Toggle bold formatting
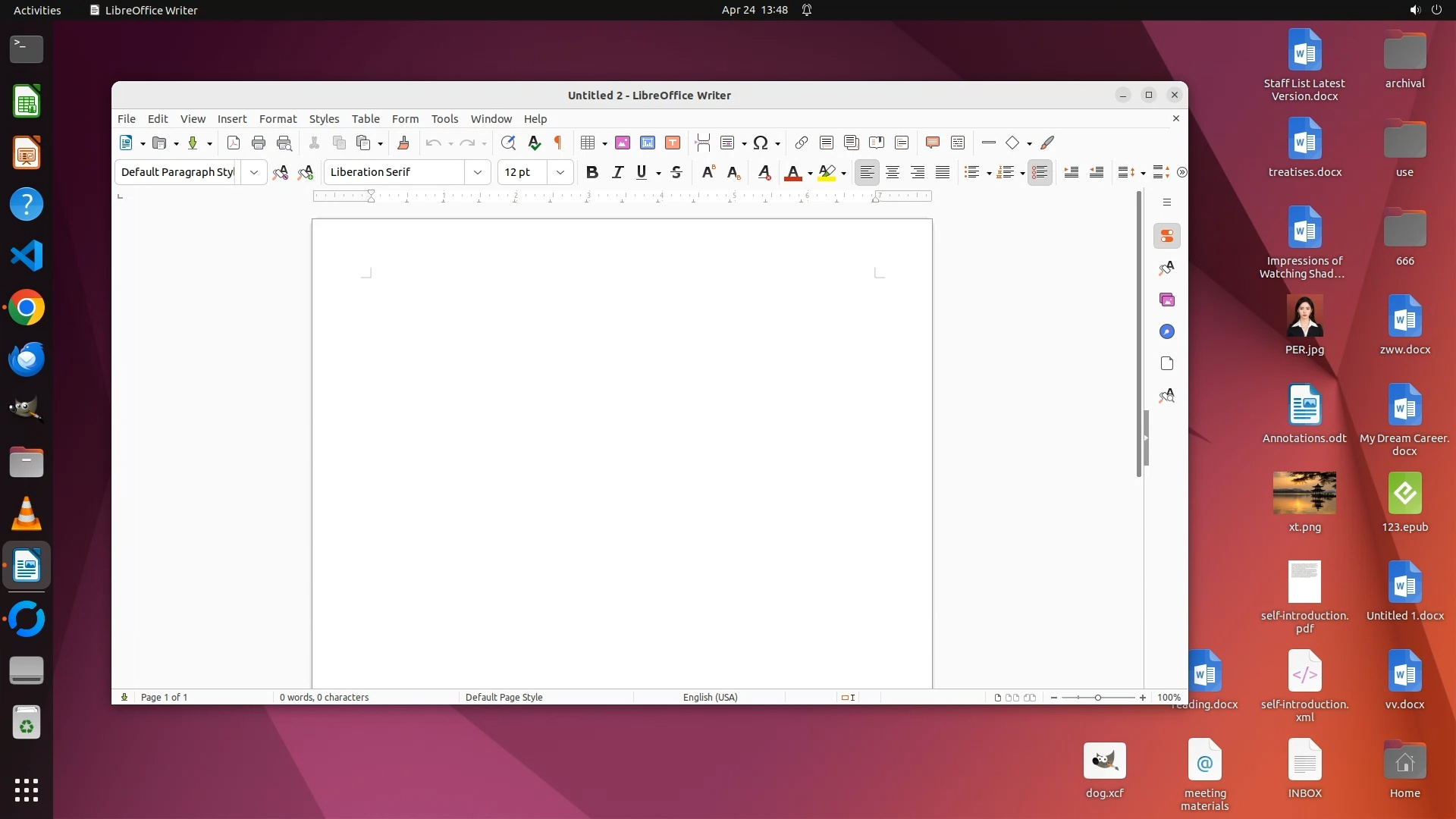 tap(592, 172)
